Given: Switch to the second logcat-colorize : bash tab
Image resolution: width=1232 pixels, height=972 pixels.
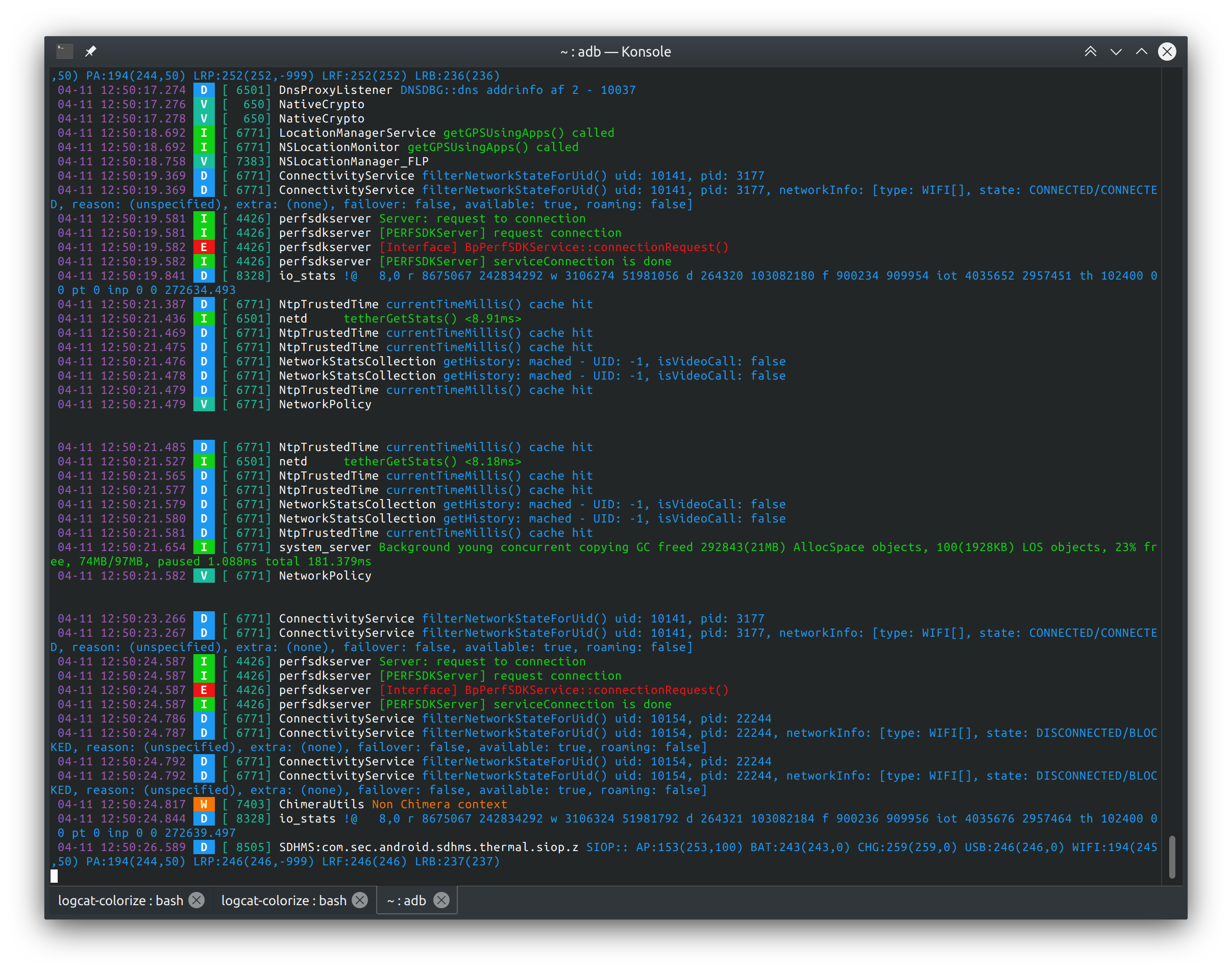Looking at the screenshot, I should point(284,900).
